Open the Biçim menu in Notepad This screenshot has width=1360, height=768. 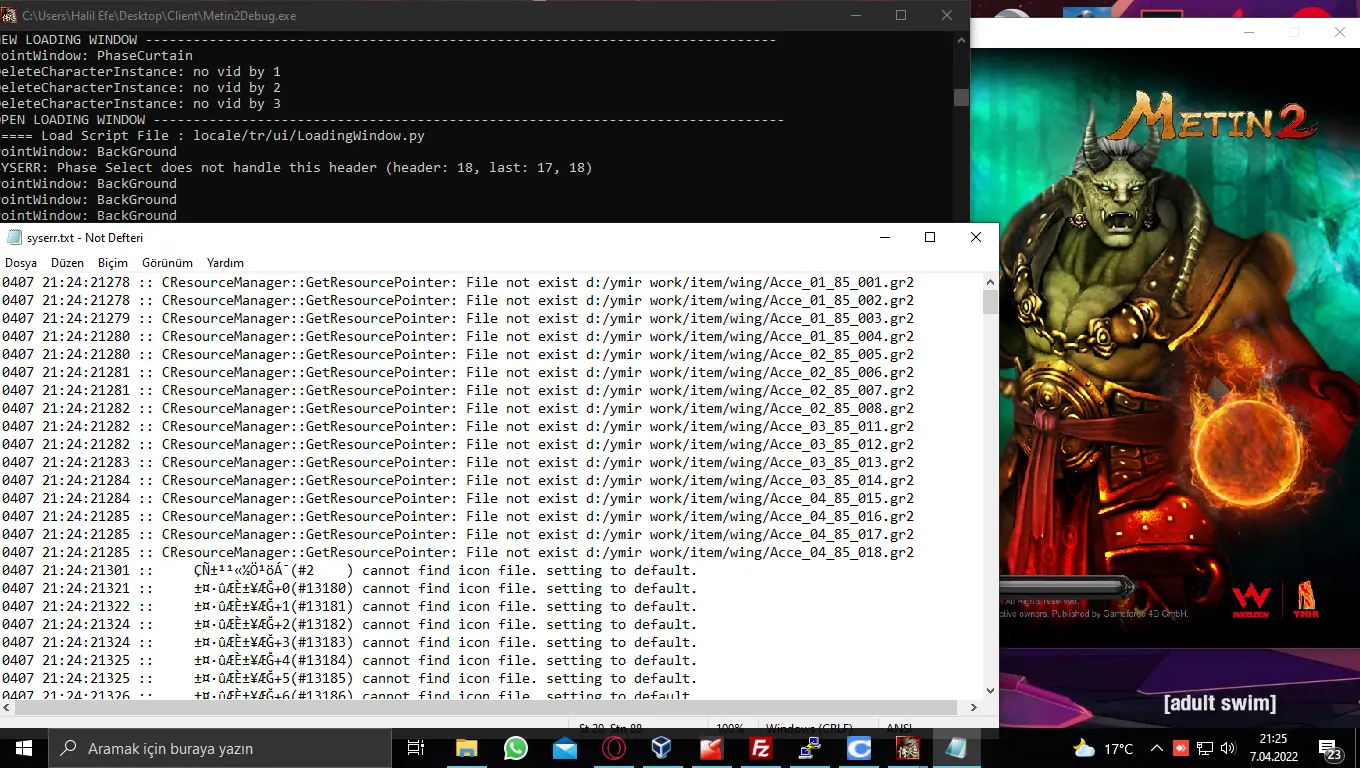(x=113, y=263)
